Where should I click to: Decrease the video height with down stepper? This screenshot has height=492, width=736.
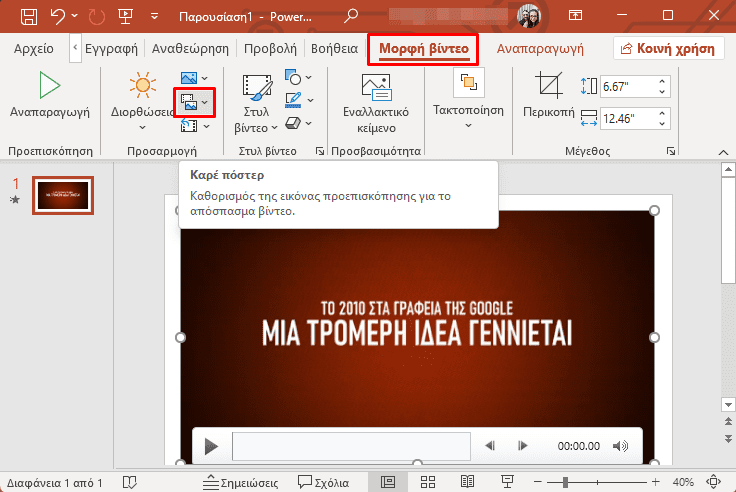[662, 92]
